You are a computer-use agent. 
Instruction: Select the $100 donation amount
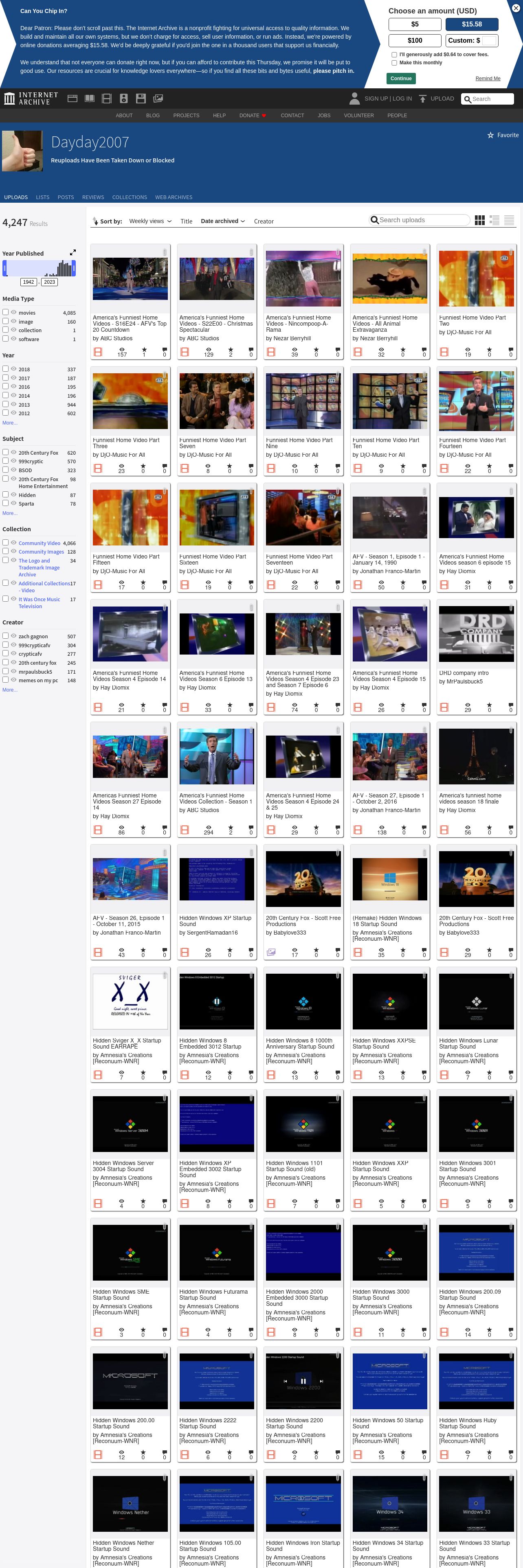415,40
